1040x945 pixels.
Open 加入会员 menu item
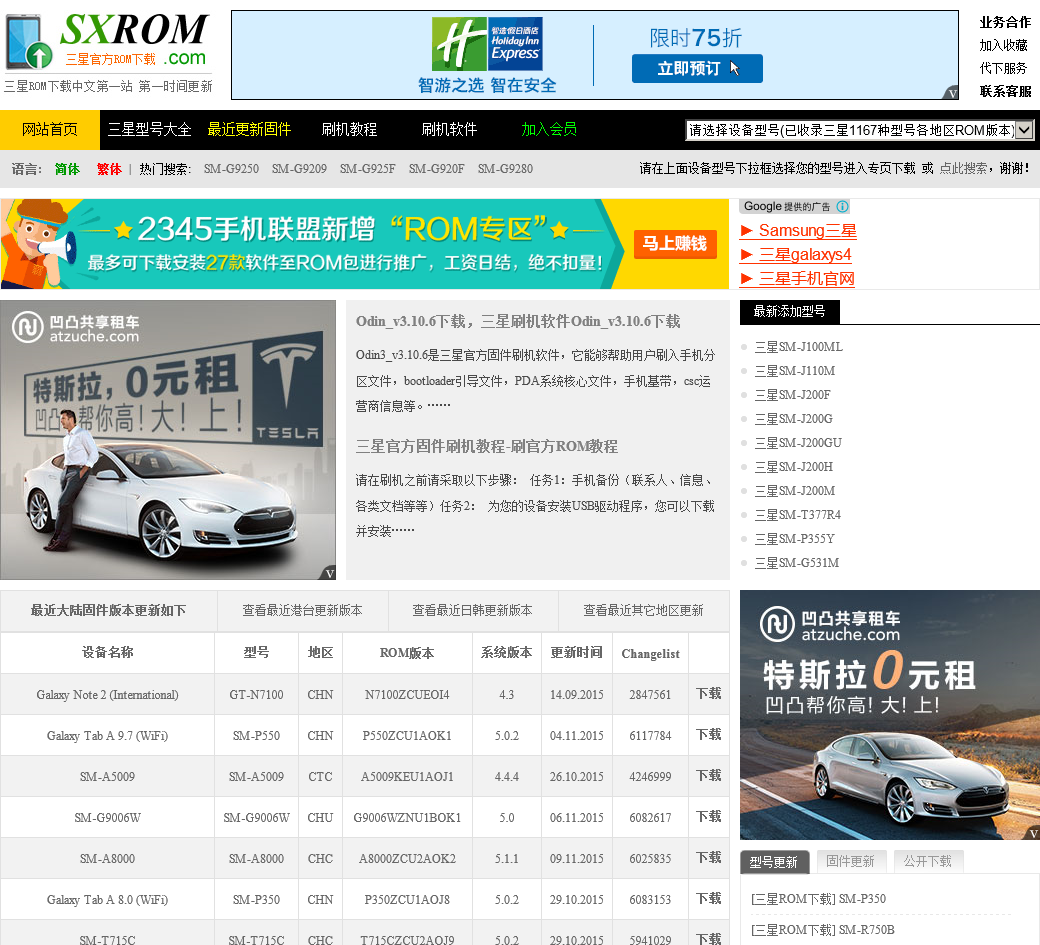click(549, 129)
